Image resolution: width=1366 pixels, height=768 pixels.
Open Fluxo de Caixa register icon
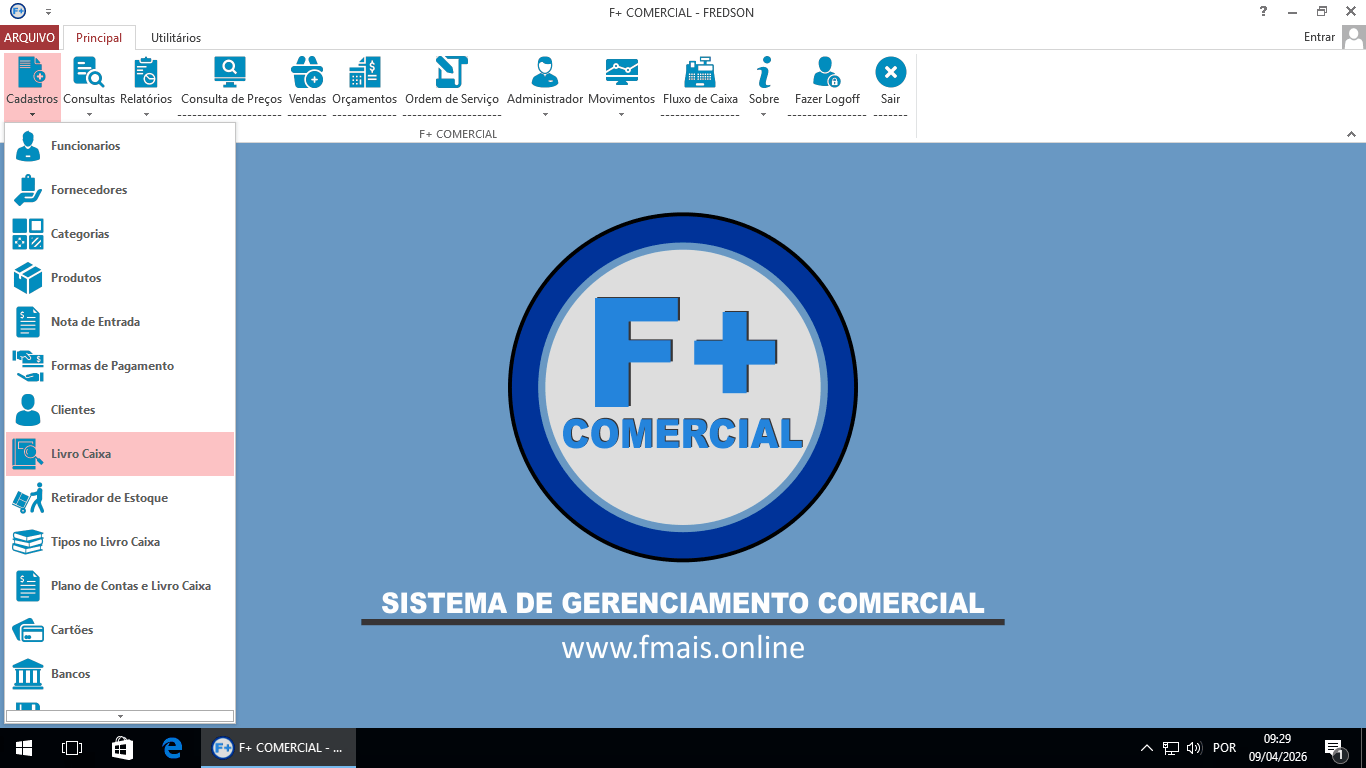point(700,73)
